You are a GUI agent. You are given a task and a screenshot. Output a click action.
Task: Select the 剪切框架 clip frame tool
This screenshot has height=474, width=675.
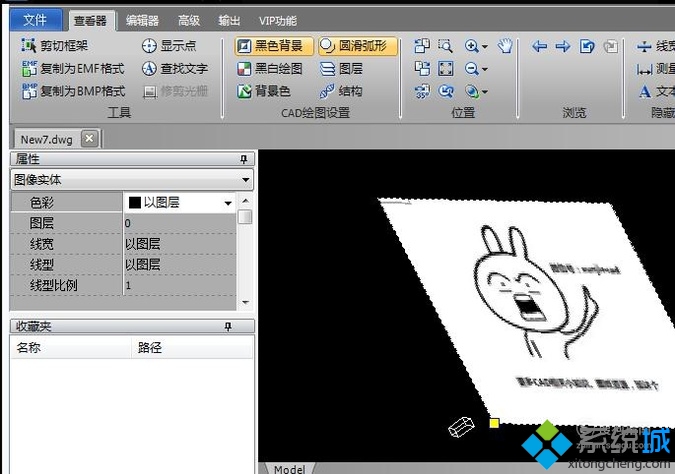click(55, 46)
